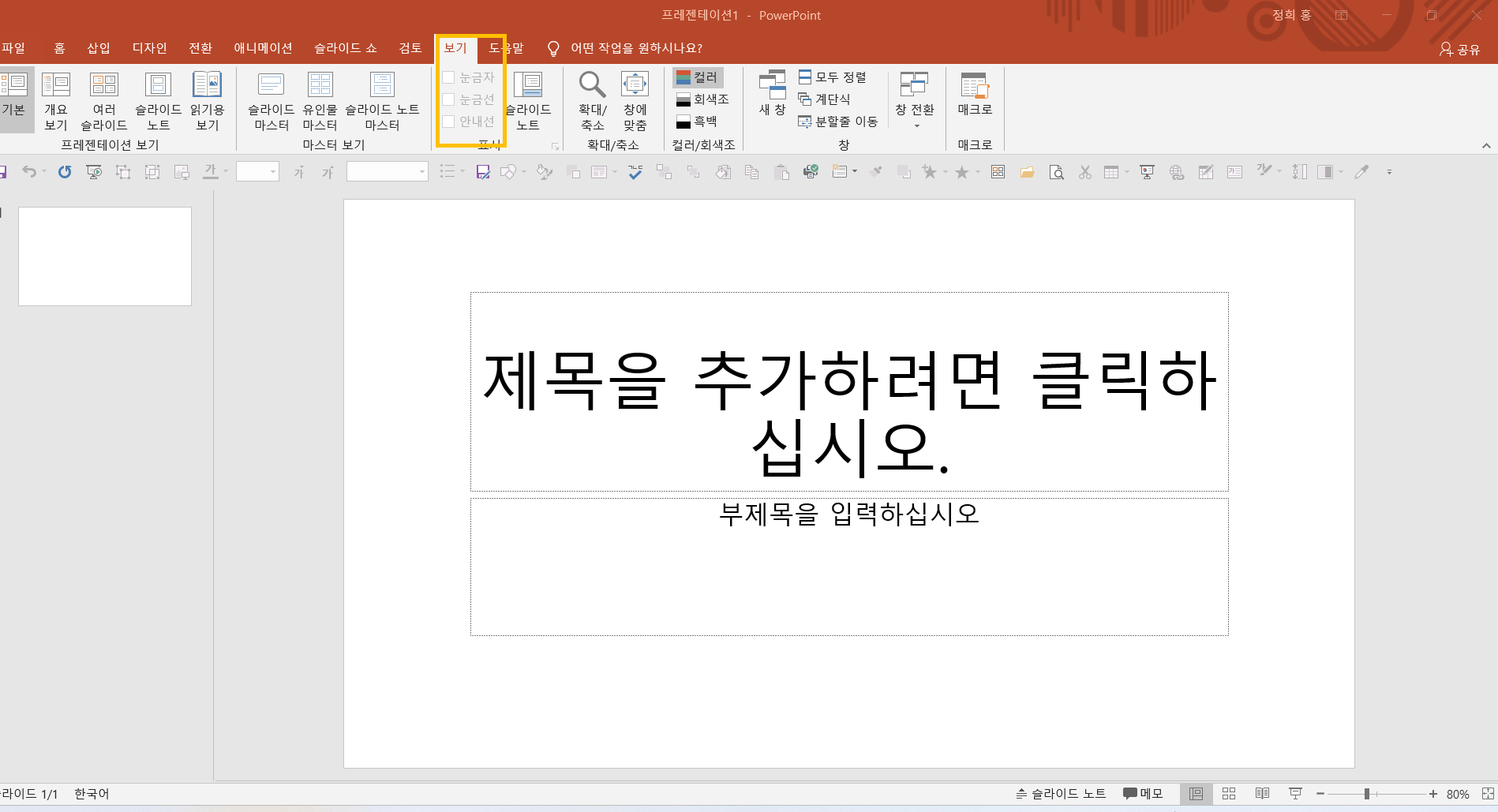Open a 새 창 new window
This screenshot has width=1498, height=812.
[772, 93]
